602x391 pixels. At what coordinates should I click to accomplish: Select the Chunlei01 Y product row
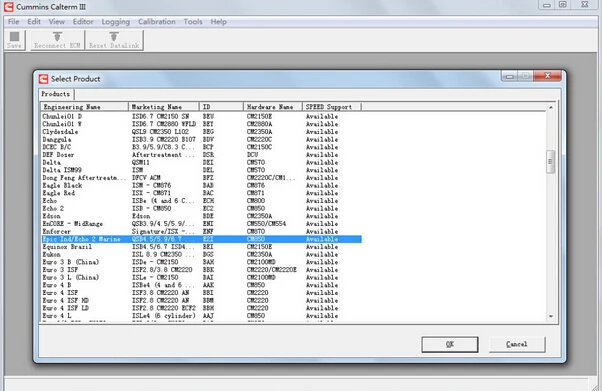click(202, 124)
